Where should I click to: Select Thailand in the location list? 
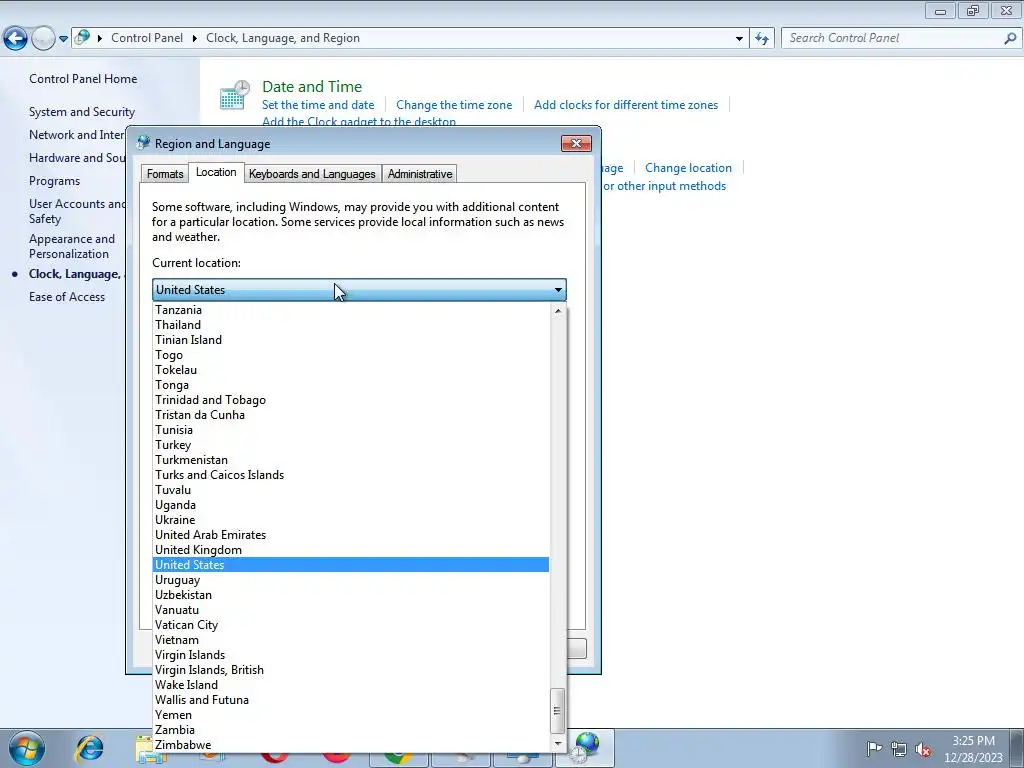(x=351, y=325)
